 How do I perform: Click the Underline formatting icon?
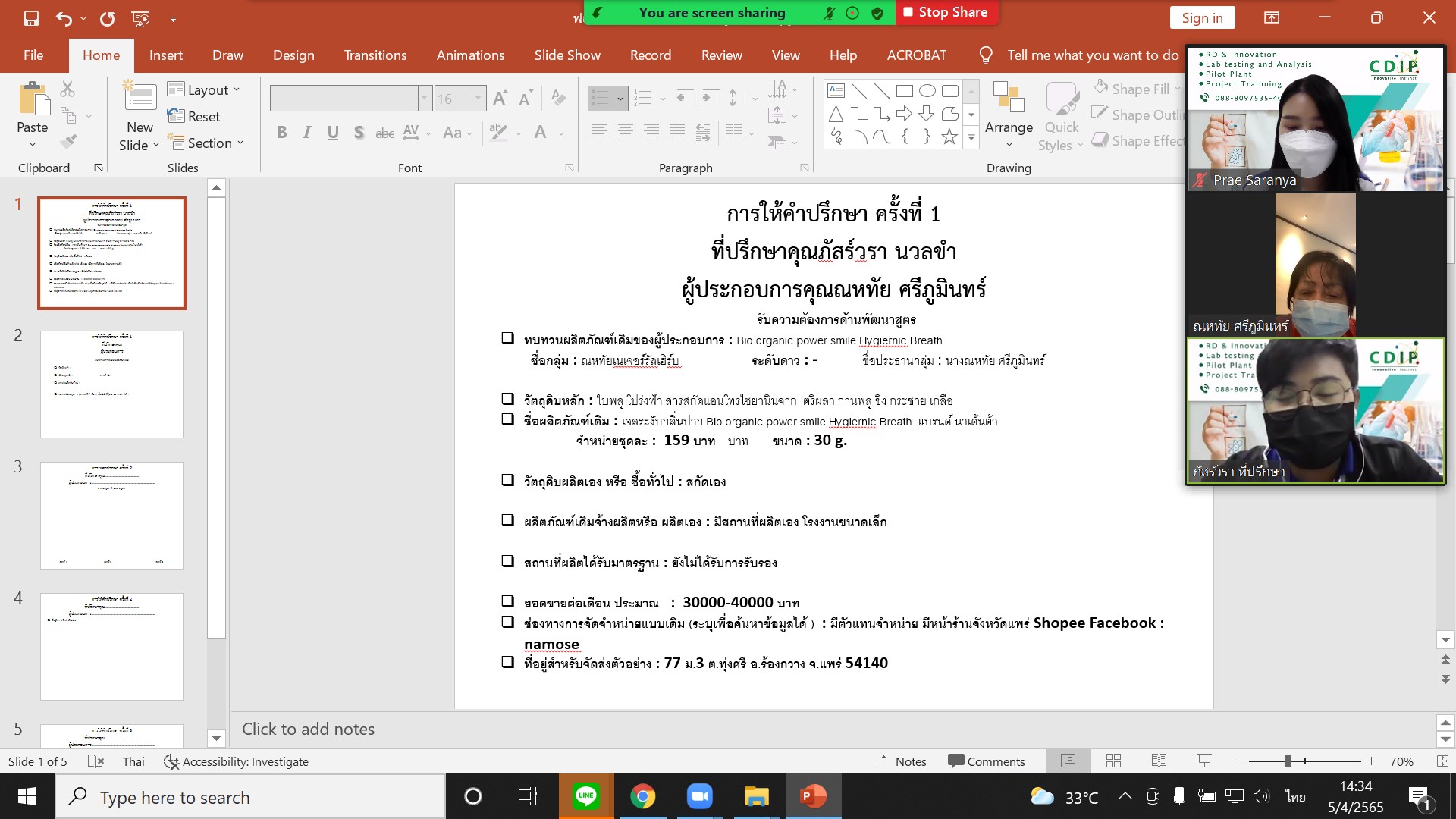[333, 133]
